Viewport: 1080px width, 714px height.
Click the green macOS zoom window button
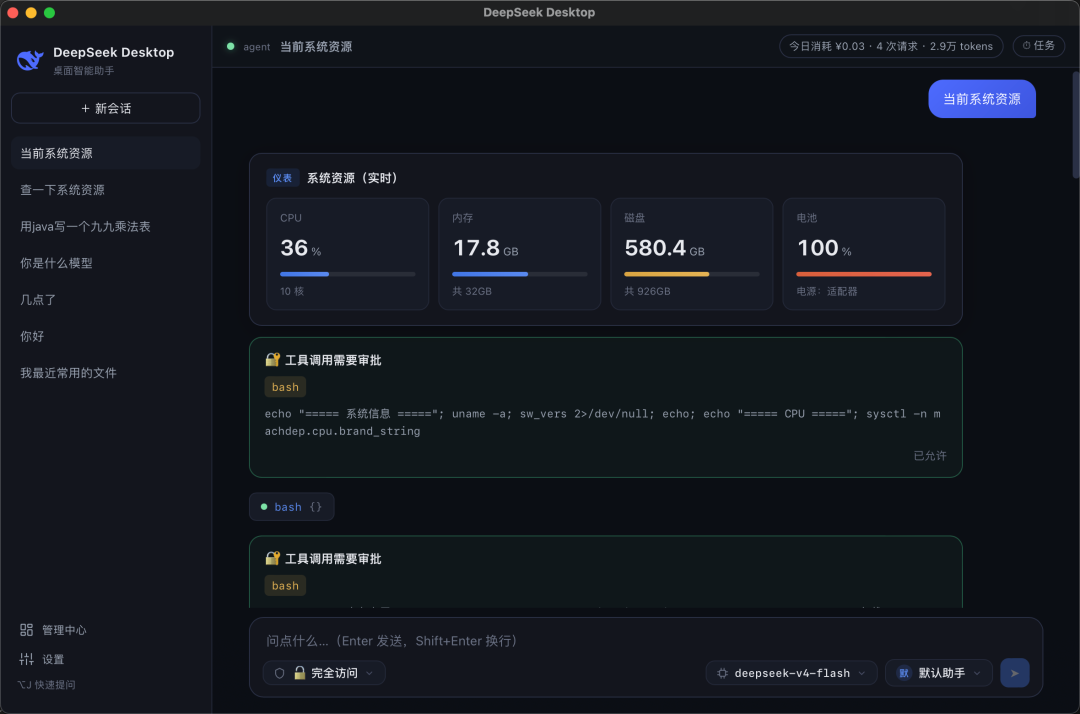pos(49,12)
